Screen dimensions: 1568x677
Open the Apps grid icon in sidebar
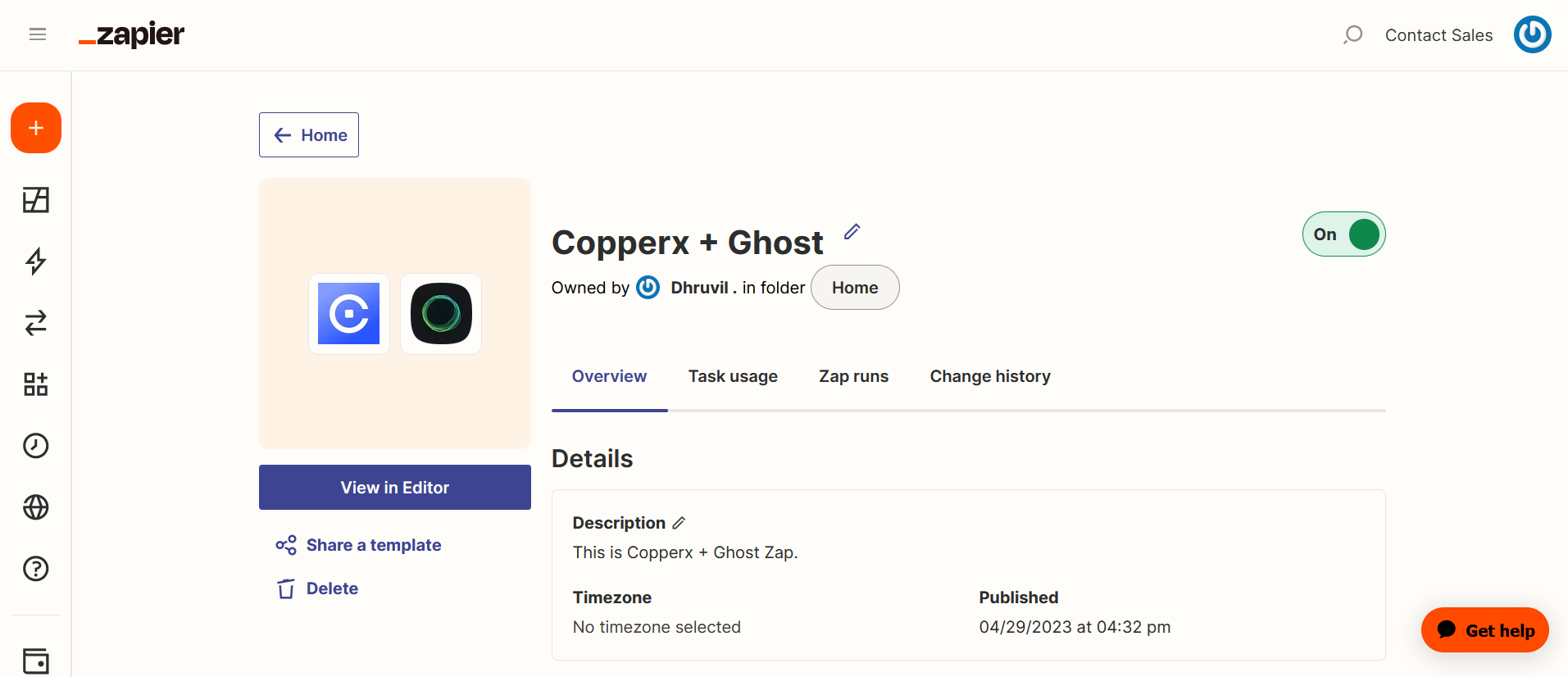click(x=36, y=384)
